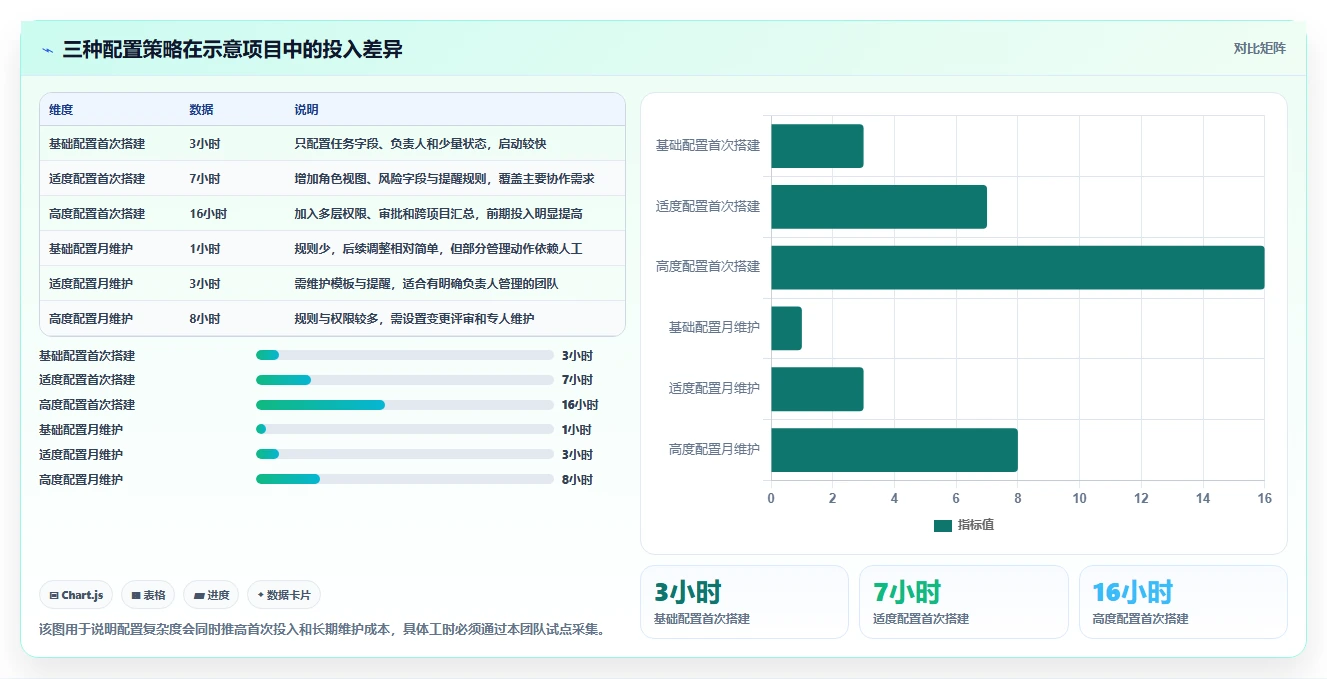The height and width of the screenshot is (679, 1327).
Task: Click table cell 适度配置首次搭建
Action: pyautogui.click(x=97, y=179)
